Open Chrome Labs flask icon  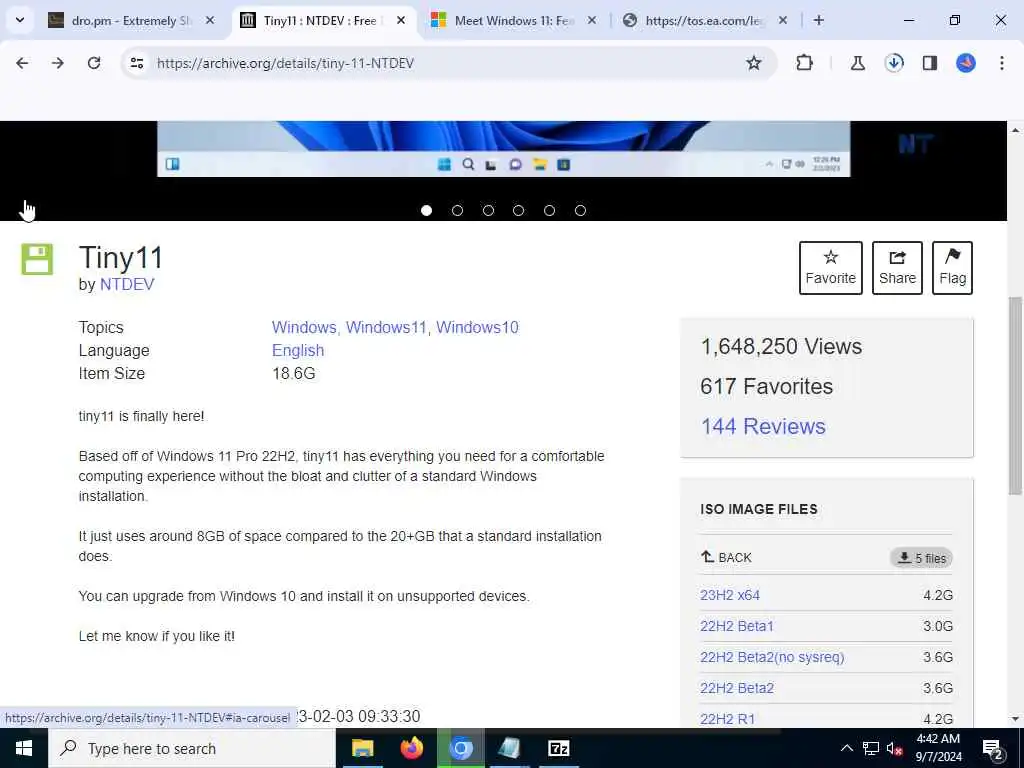(x=857, y=63)
